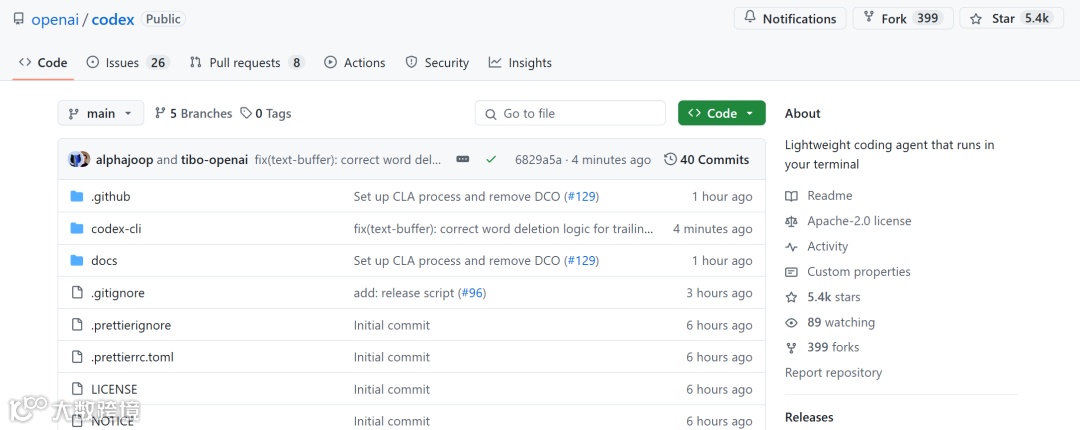Click the alphajoop author avatar
The image size is (1080, 430).
(x=75, y=160)
